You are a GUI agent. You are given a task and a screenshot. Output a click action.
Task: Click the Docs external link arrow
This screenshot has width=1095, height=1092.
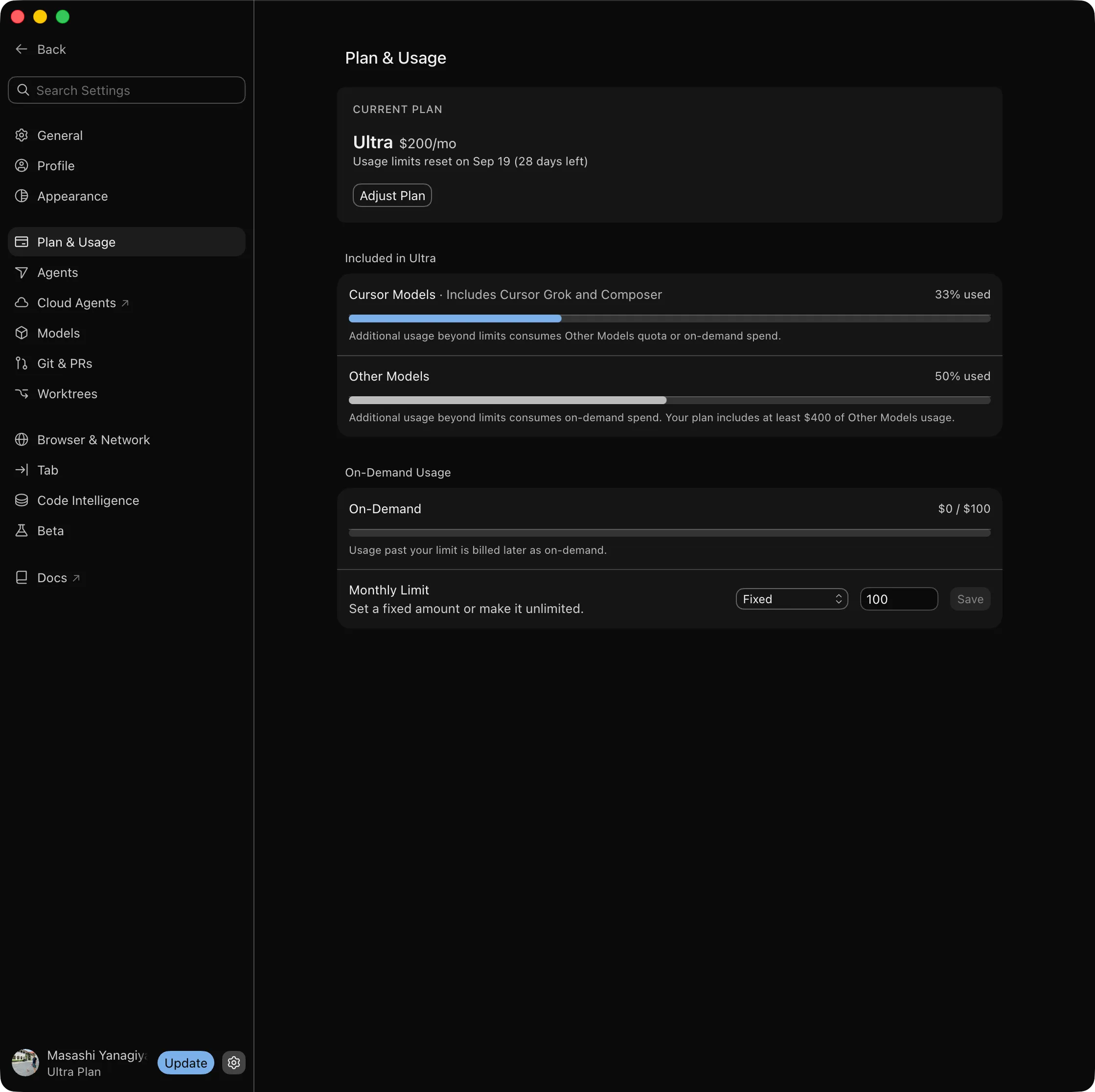76,578
